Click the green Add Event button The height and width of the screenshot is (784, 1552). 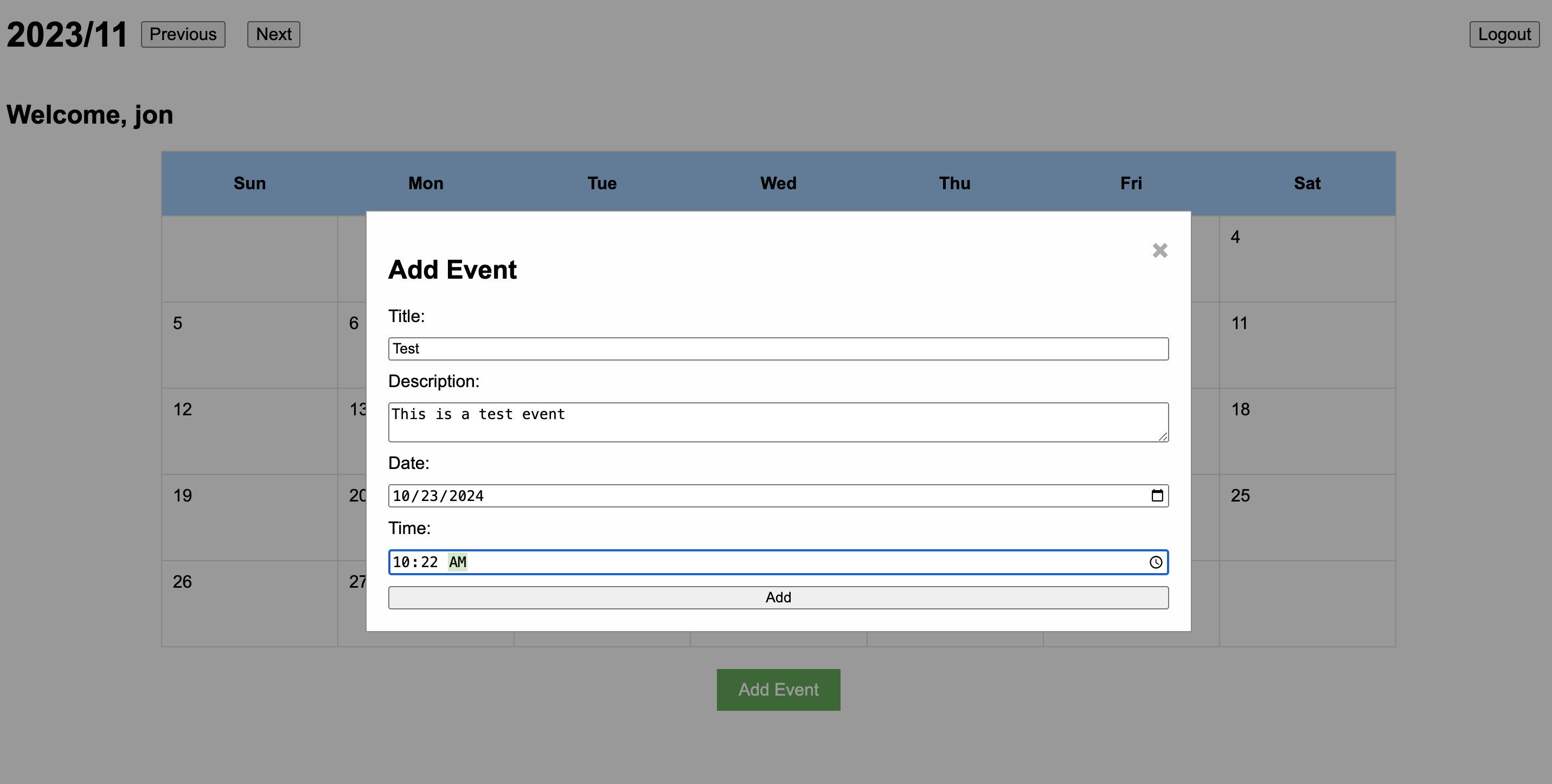point(778,690)
